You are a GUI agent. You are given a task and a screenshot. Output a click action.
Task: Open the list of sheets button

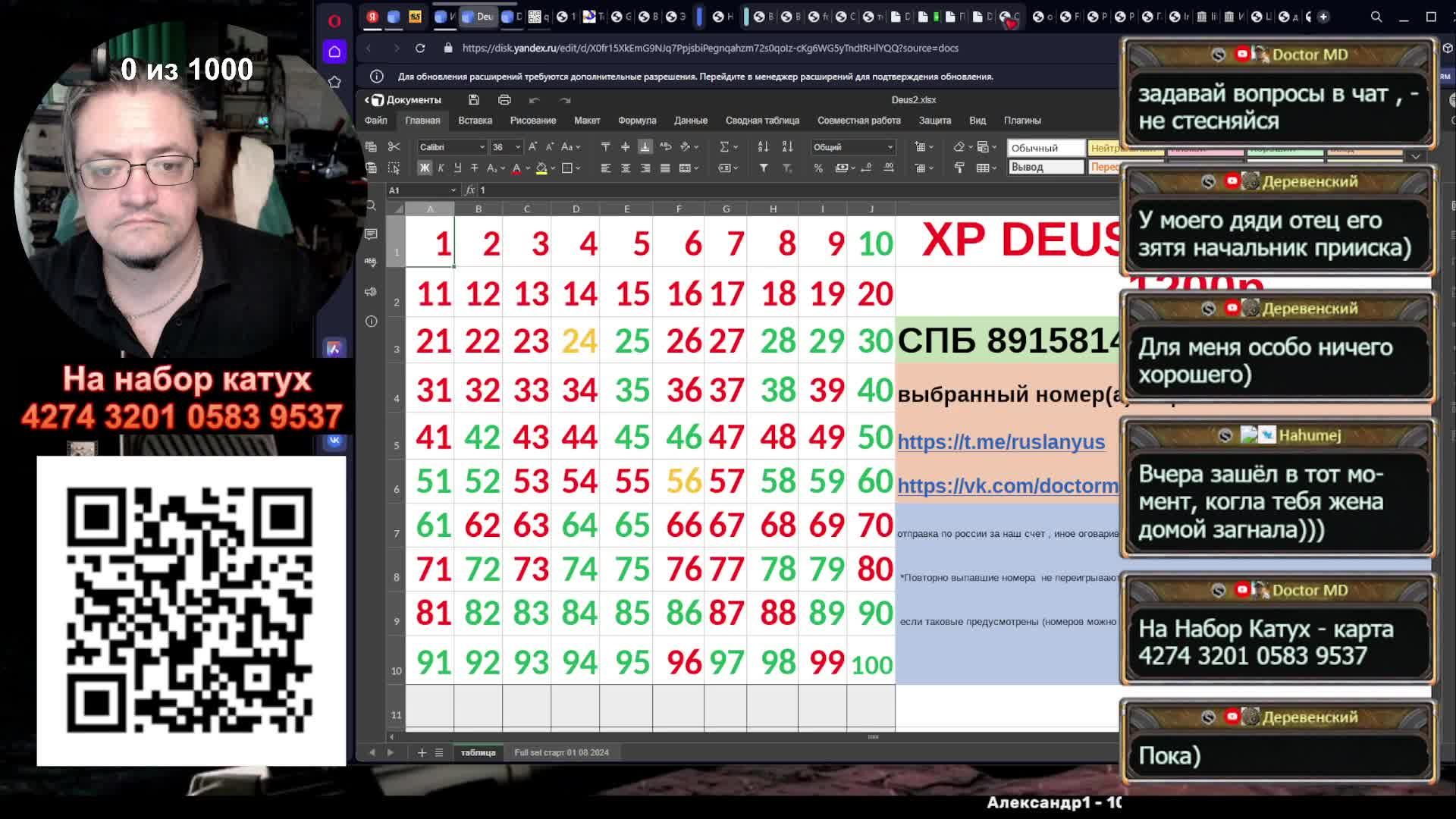pyautogui.click(x=438, y=753)
